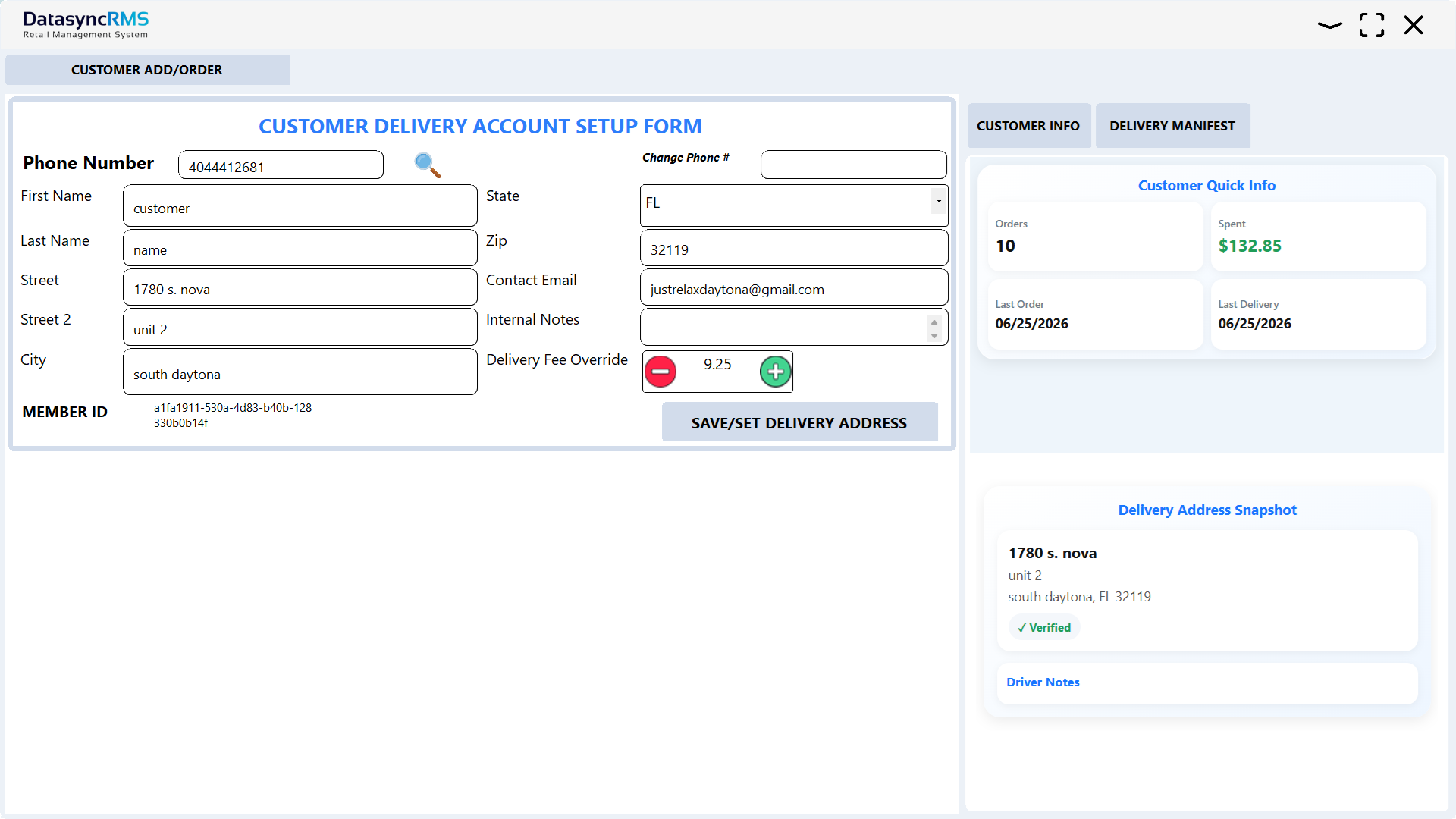This screenshot has width=1456, height=819.
Task: Switch to the CUSTOMER INFO tab
Action: point(1028,126)
